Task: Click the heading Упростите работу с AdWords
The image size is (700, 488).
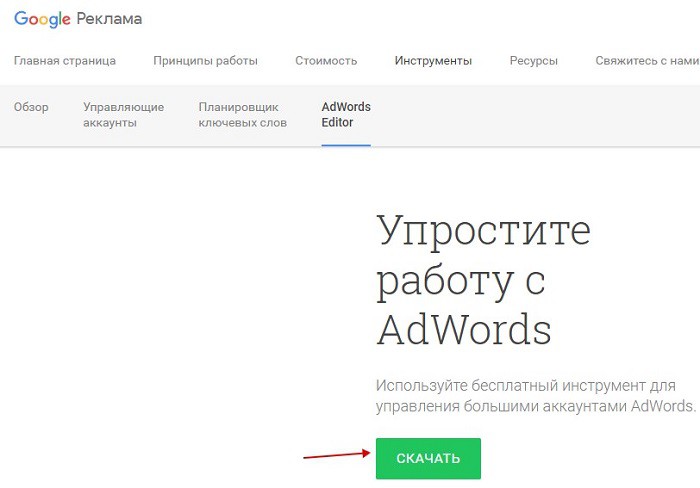Action: click(484, 280)
